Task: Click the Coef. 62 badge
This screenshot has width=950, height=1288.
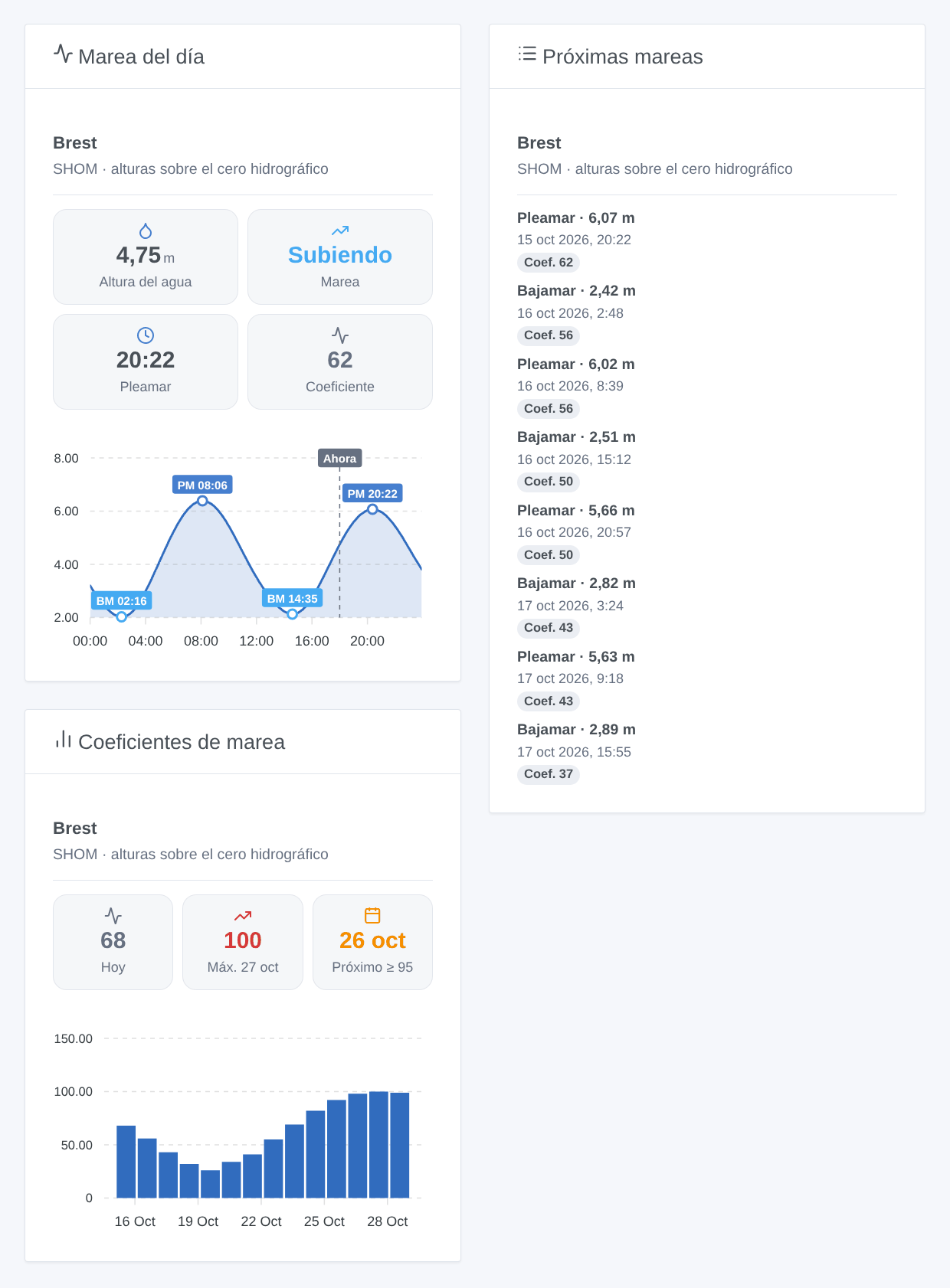Action: 549,263
